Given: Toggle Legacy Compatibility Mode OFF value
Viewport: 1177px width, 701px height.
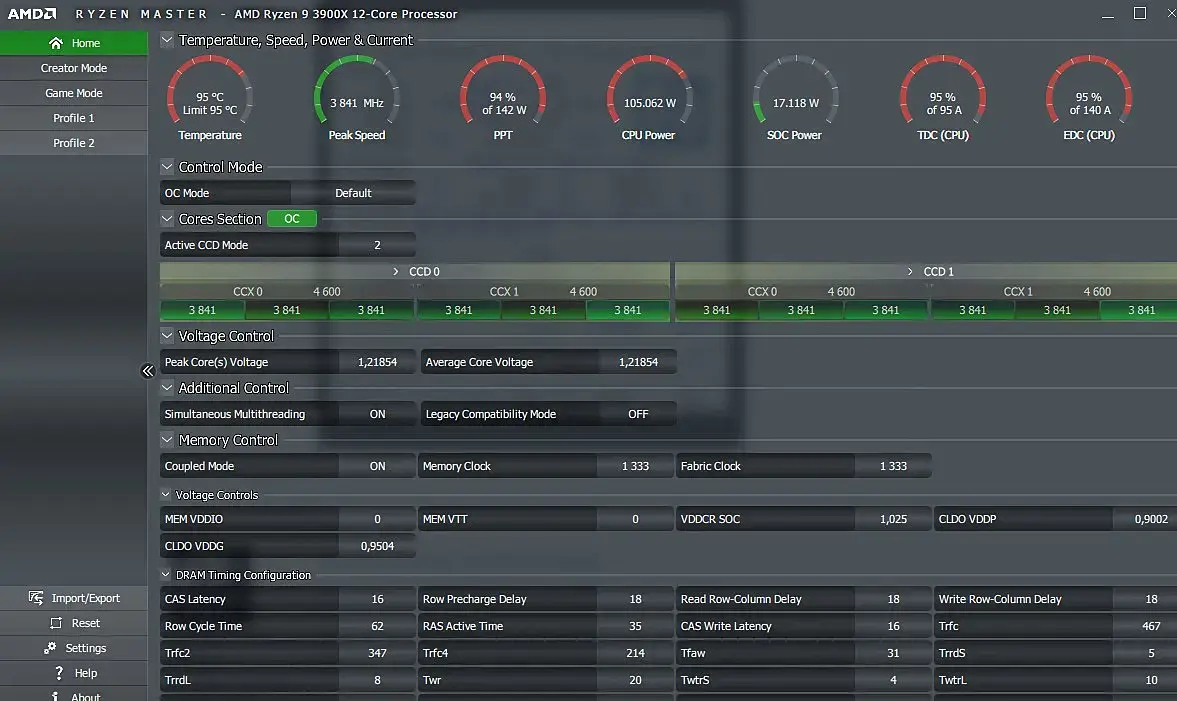Looking at the screenshot, I should 638,414.
